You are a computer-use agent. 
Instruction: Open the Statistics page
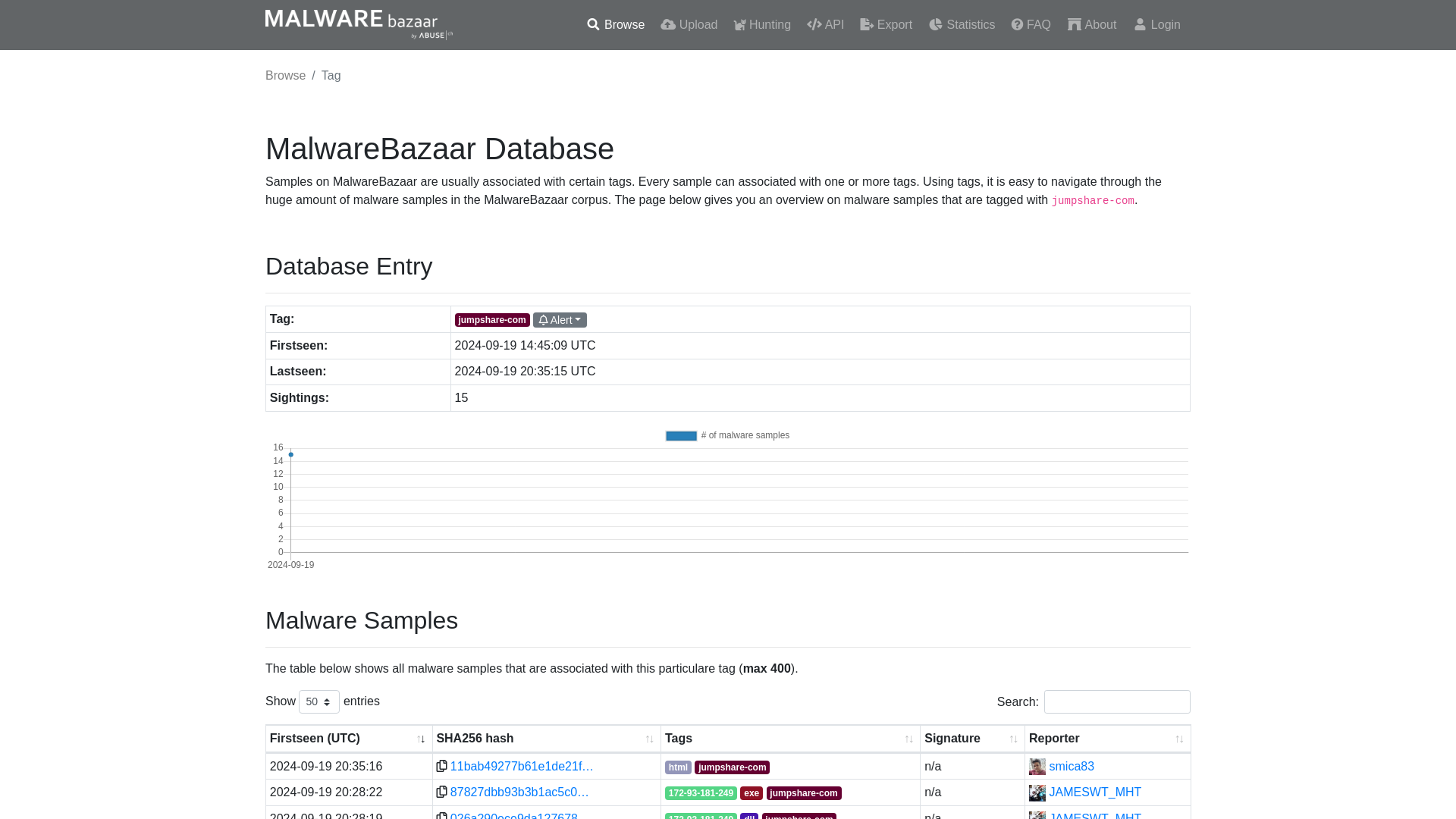[962, 25]
